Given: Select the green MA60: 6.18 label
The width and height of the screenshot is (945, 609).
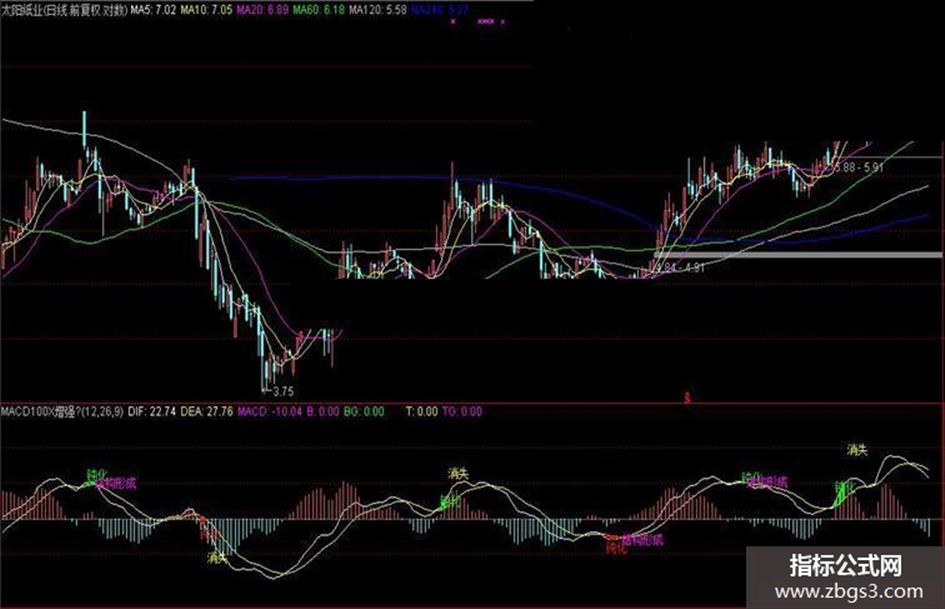Looking at the screenshot, I should pos(319,10).
